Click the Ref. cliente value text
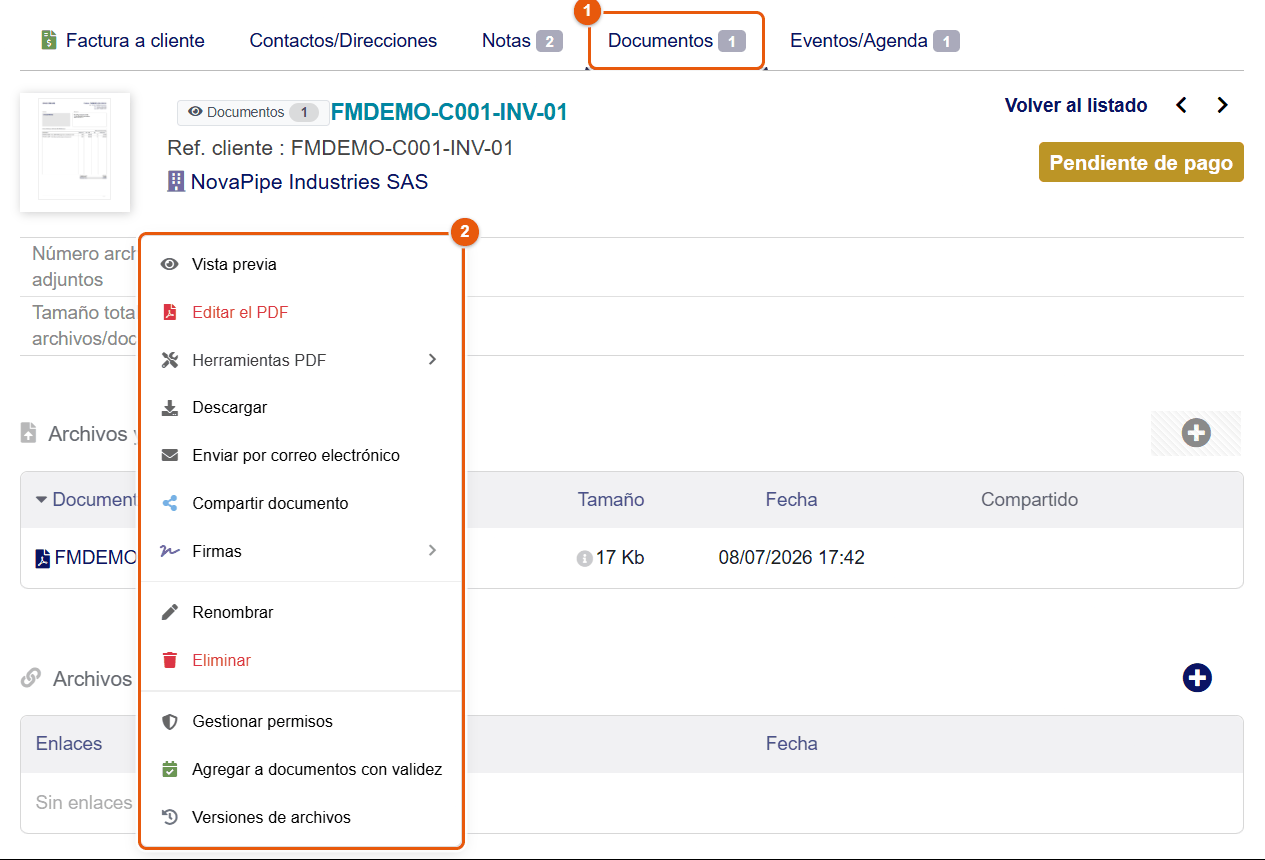The image size is (1265, 860). click(x=402, y=148)
